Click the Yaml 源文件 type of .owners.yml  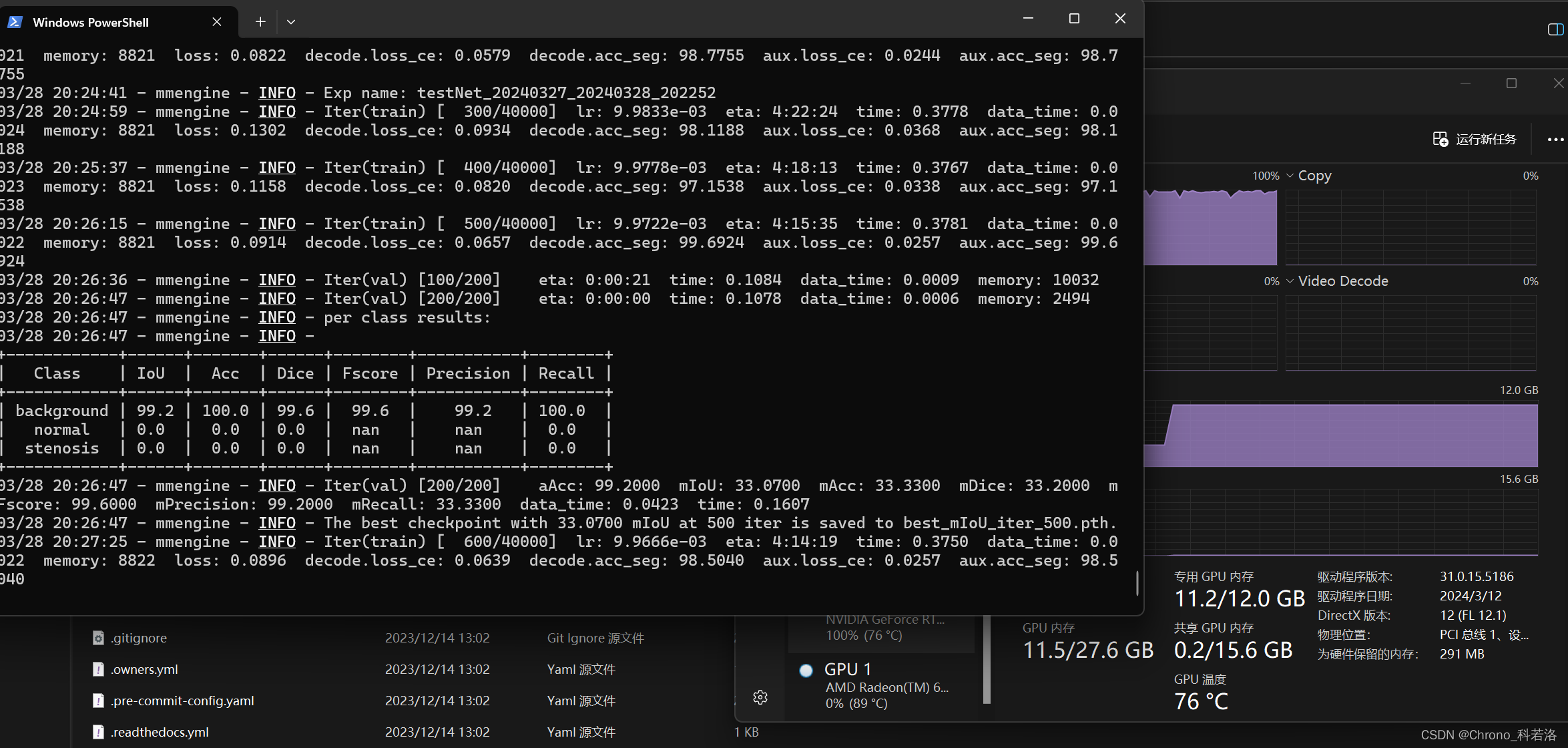pyautogui.click(x=581, y=669)
